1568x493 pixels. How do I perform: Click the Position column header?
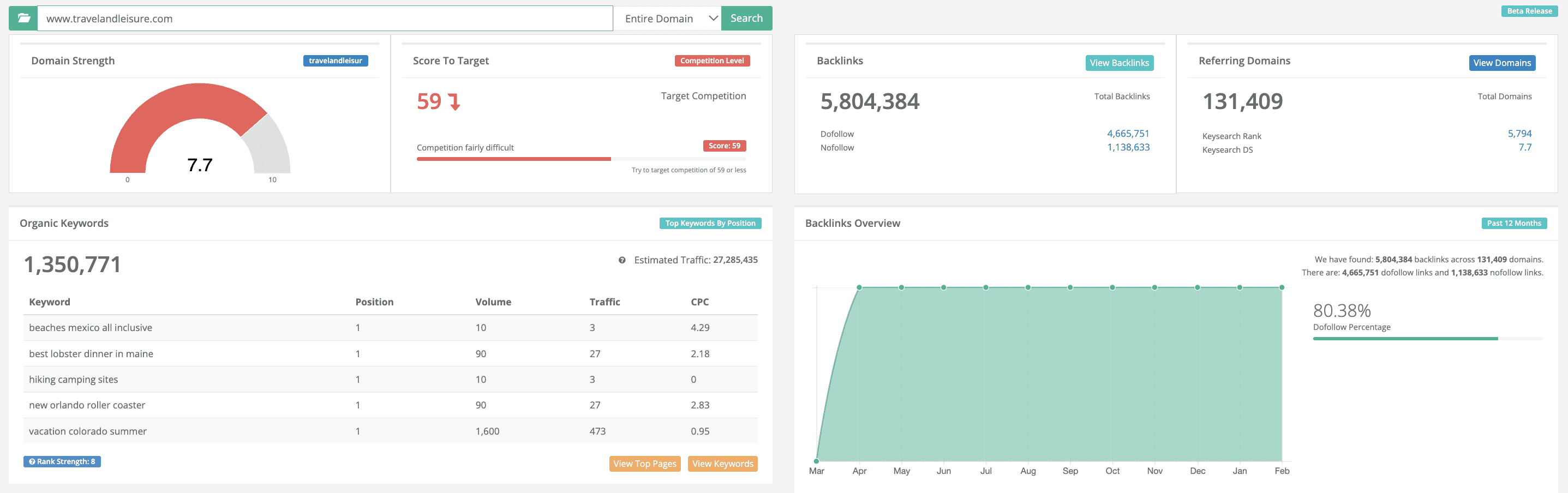pyautogui.click(x=374, y=302)
